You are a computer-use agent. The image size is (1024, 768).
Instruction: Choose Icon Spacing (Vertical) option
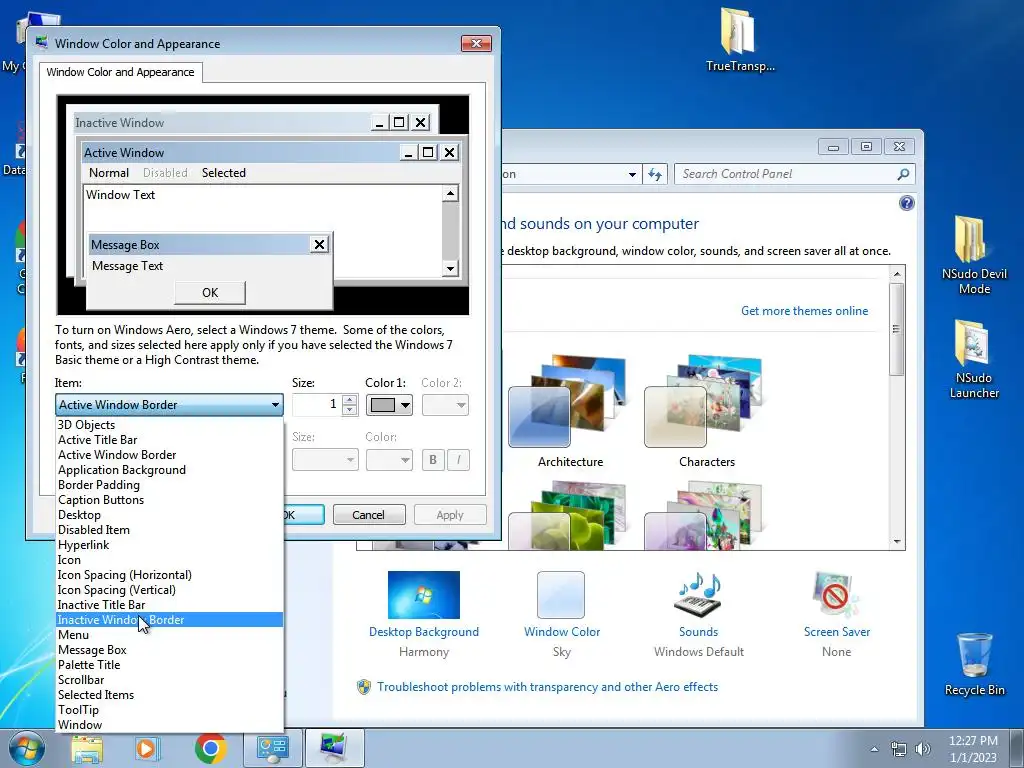tap(169, 590)
